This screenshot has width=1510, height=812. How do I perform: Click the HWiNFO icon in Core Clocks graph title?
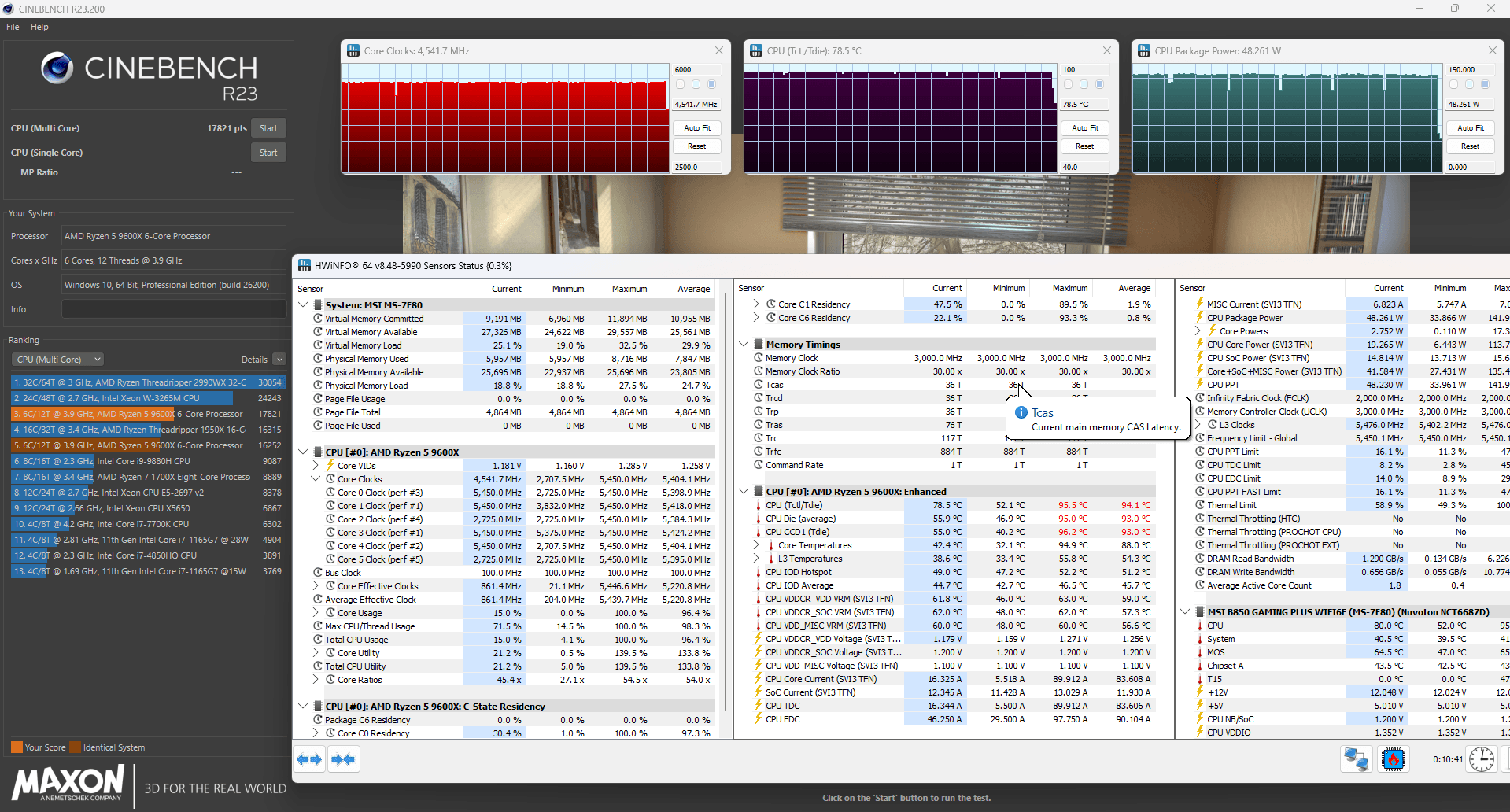(353, 50)
